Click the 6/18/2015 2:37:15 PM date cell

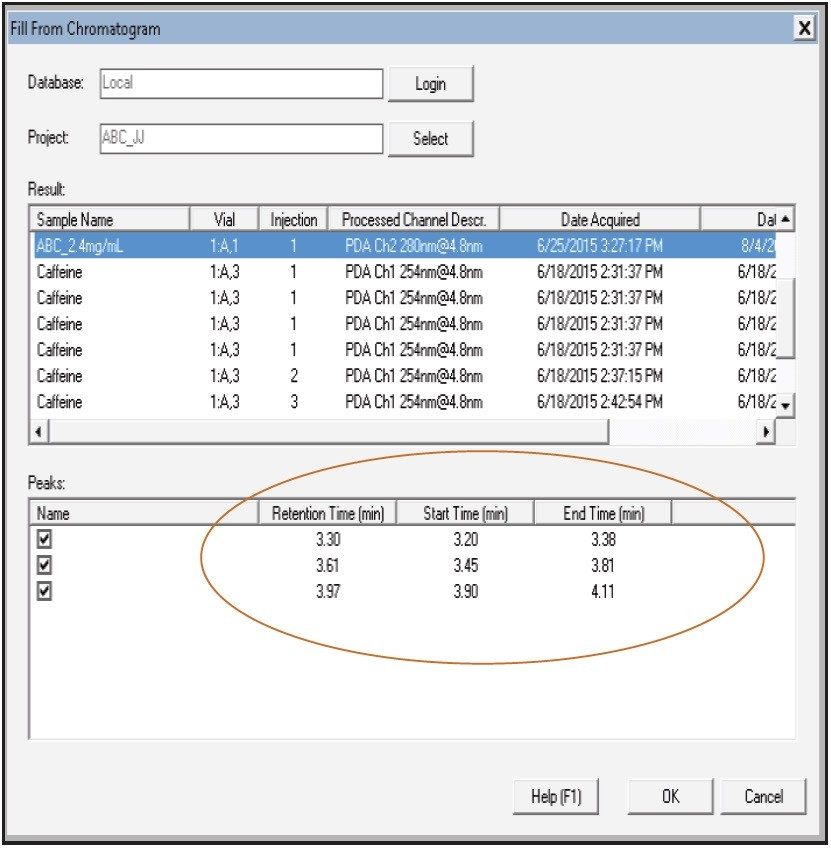[600, 375]
